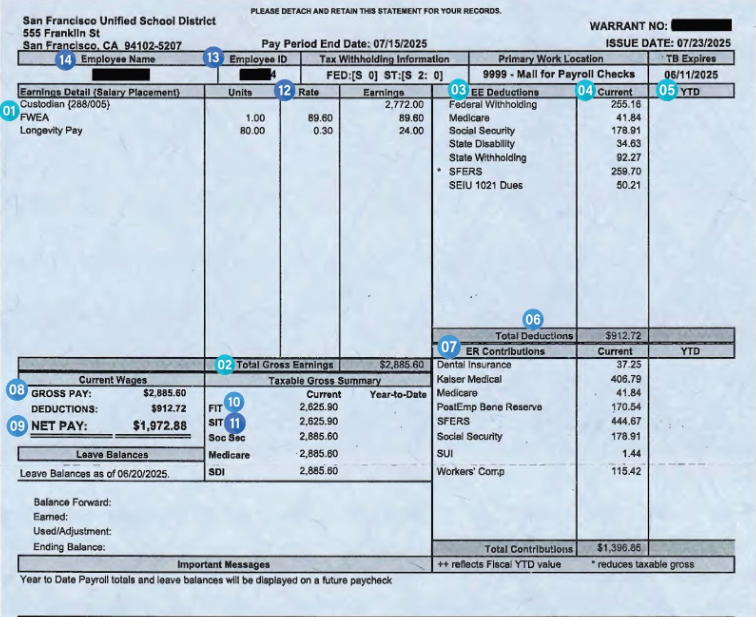The image size is (756, 617).
Task: Click the 'SEIU 1021 Dues' deduction label
Action: [x=486, y=186]
